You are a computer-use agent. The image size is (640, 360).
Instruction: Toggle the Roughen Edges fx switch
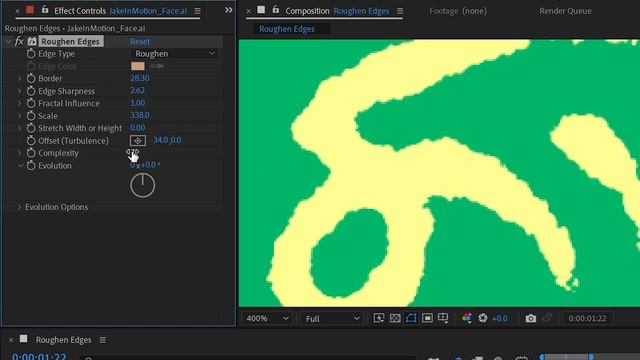pyautogui.click(x=19, y=41)
